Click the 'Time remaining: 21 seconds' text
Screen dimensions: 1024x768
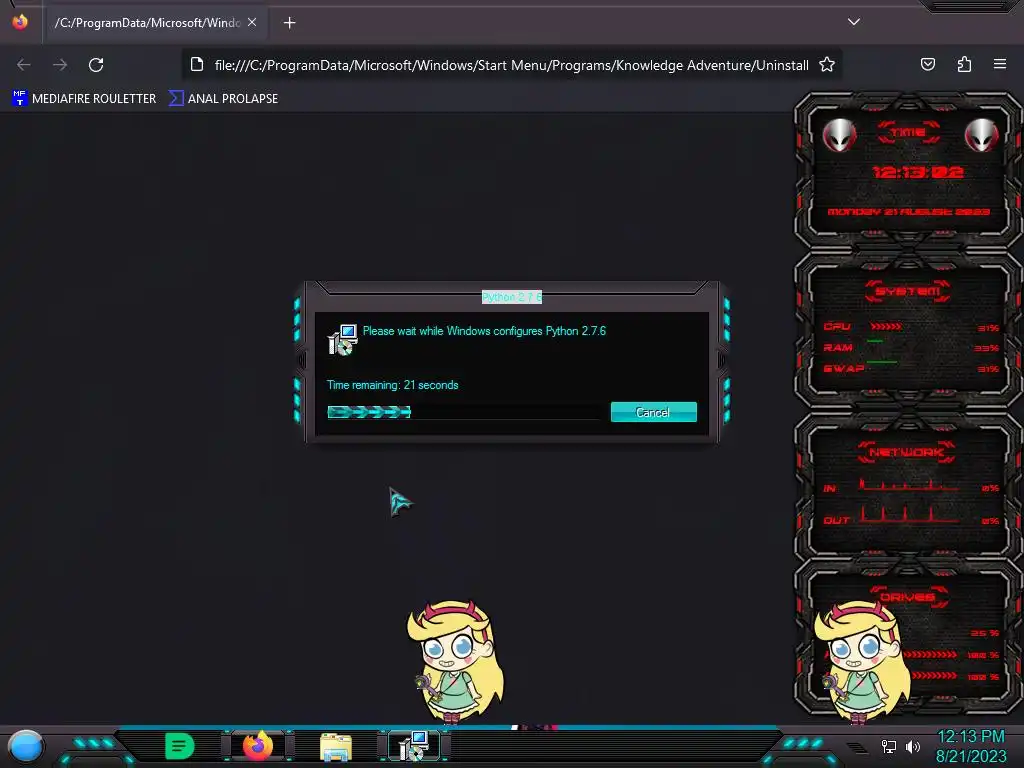tap(392, 385)
